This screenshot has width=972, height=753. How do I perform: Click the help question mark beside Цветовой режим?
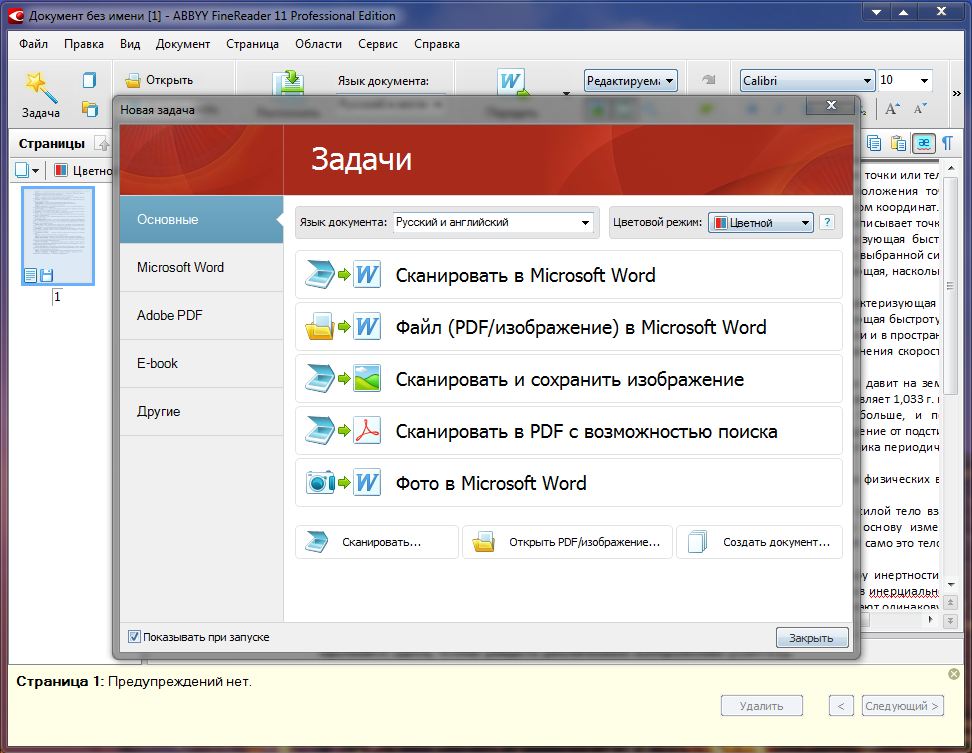coord(826,222)
